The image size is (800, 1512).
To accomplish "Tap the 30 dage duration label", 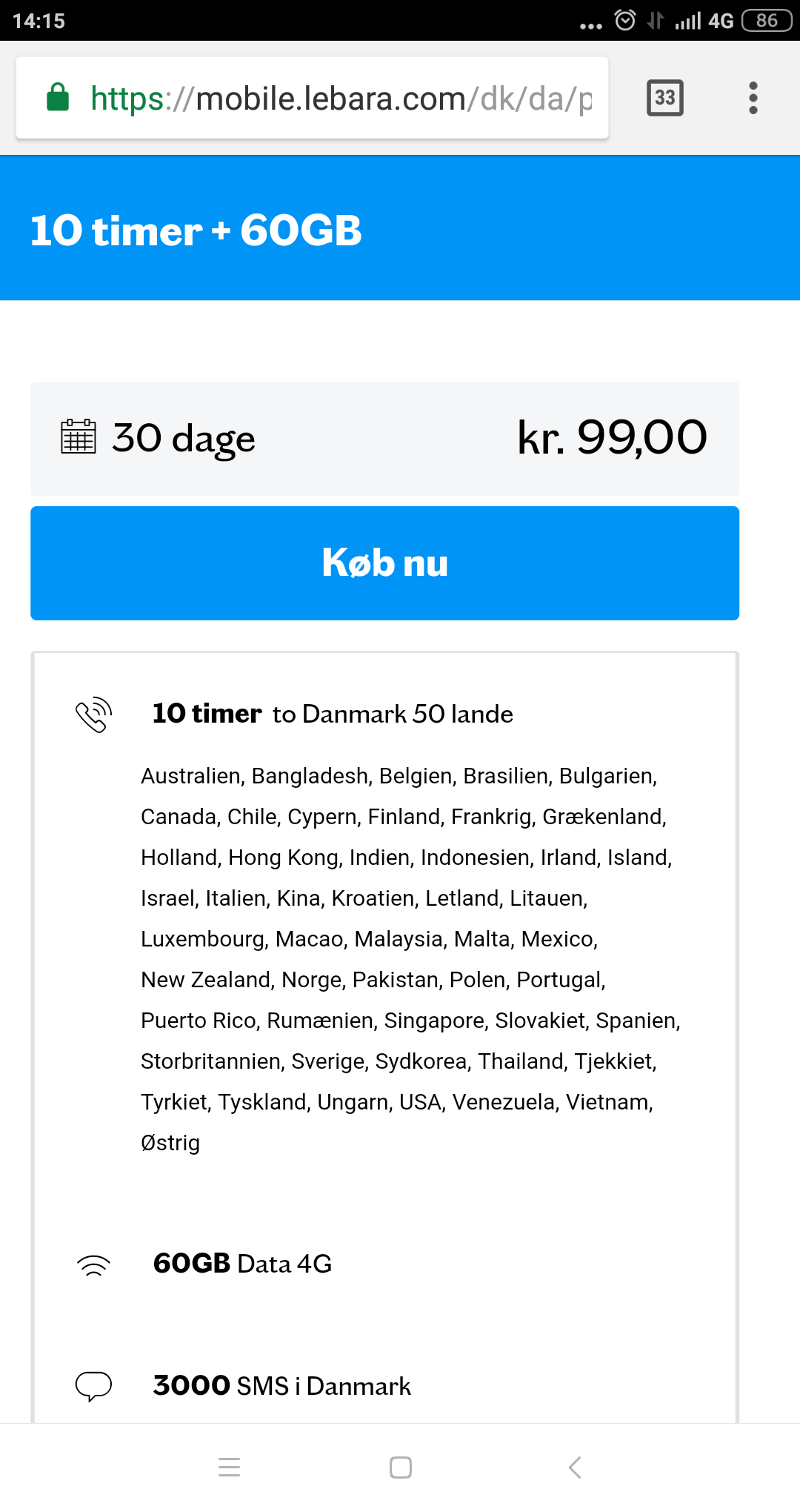I will [x=184, y=438].
